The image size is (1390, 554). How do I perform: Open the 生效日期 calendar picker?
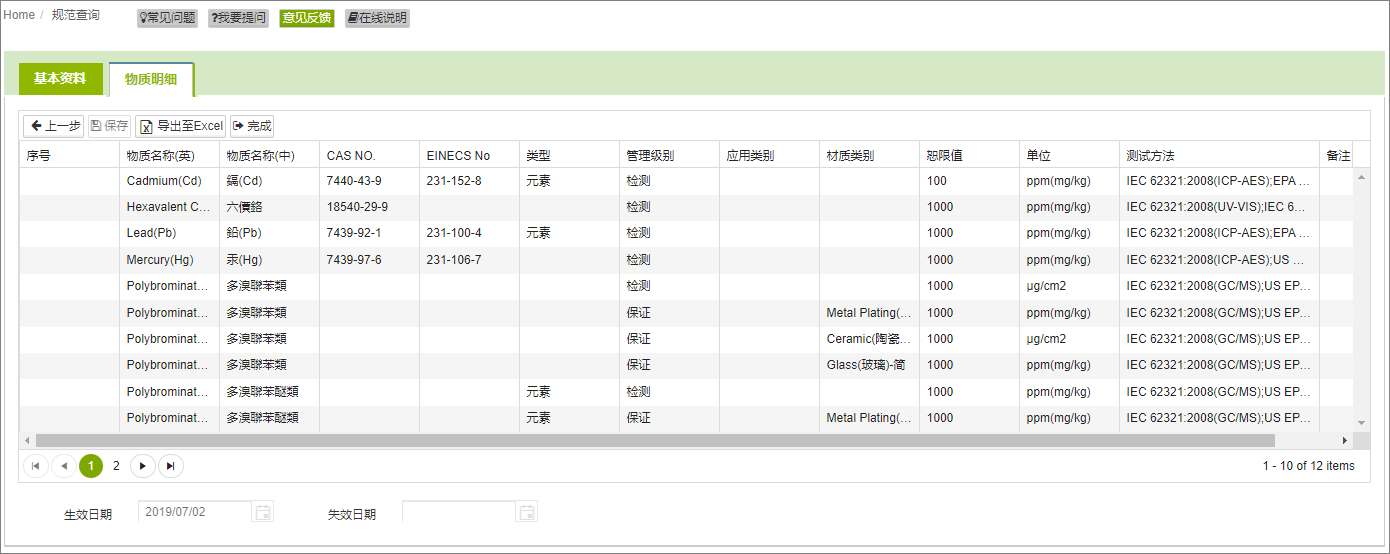[x=263, y=512]
